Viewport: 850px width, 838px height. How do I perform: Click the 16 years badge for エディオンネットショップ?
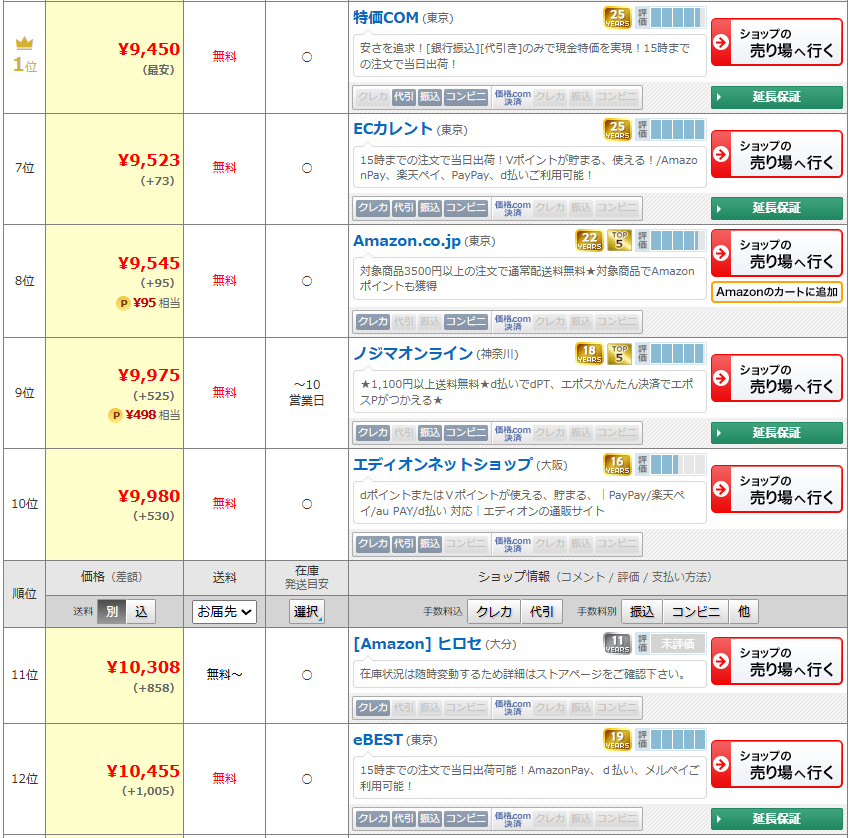[x=617, y=465]
